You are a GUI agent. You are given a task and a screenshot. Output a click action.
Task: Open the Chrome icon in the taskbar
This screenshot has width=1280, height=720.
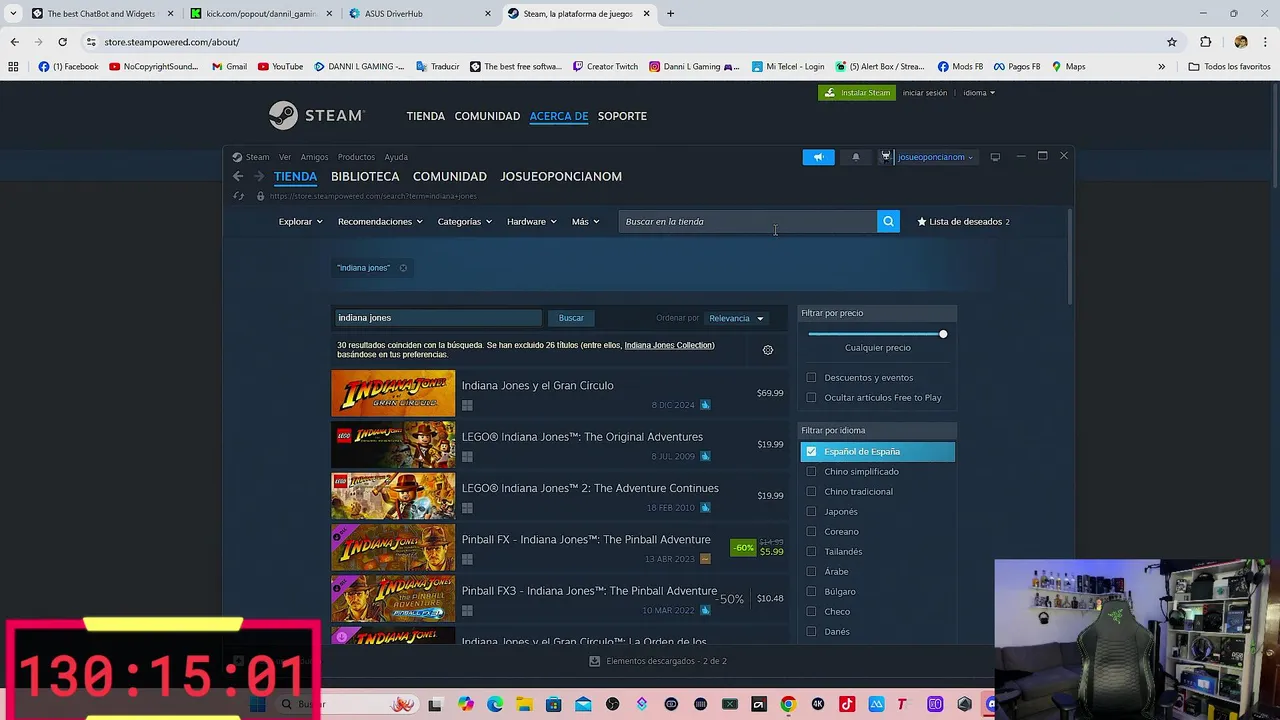tap(788, 704)
